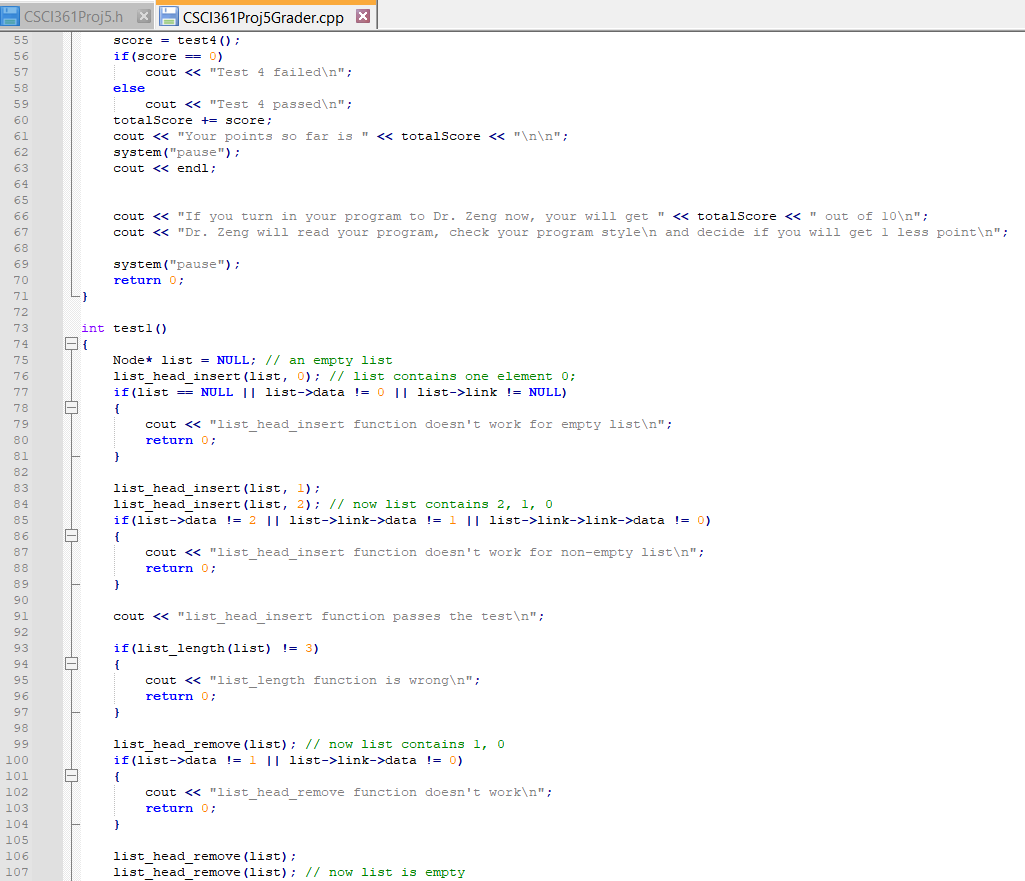This screenshot has width=1025, height=881.
Task: Click the "doesn't work for non-empty list" string
Action: [453, 552]
